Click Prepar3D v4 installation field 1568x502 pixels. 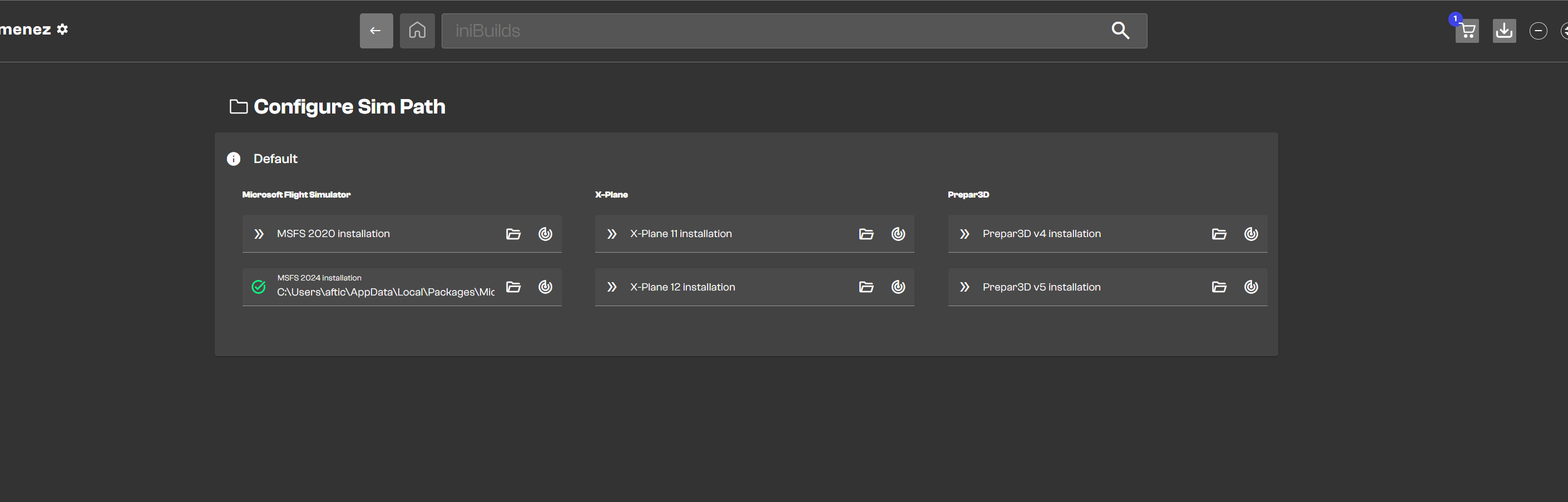tap(1108, 233)
